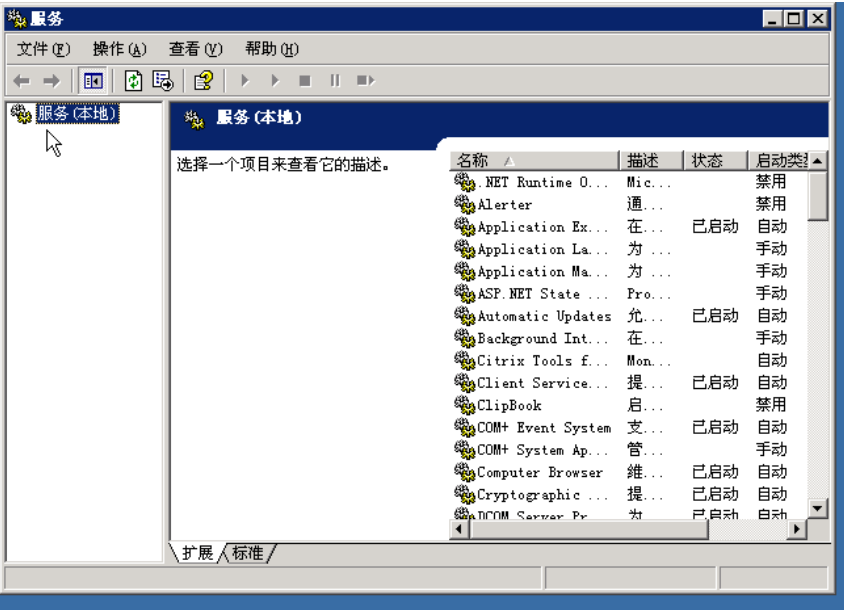The image size is (844, 610).
Task: Click the Back arrow toolbar icon
Action: point(22,81)
